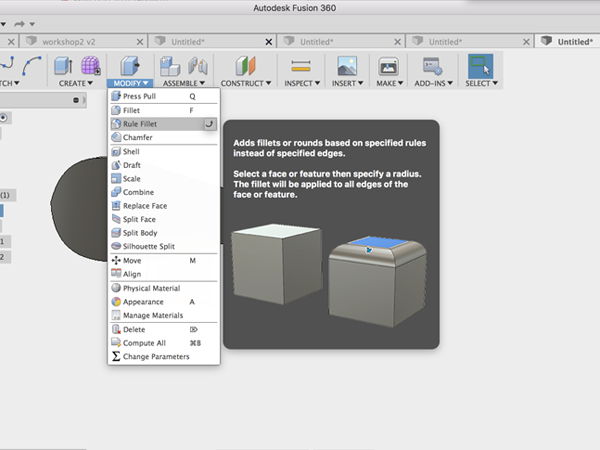Open the INSPECT dropdown
Image resolution: width=600 pixels, height=450 pixels.
tap(302, 83)
